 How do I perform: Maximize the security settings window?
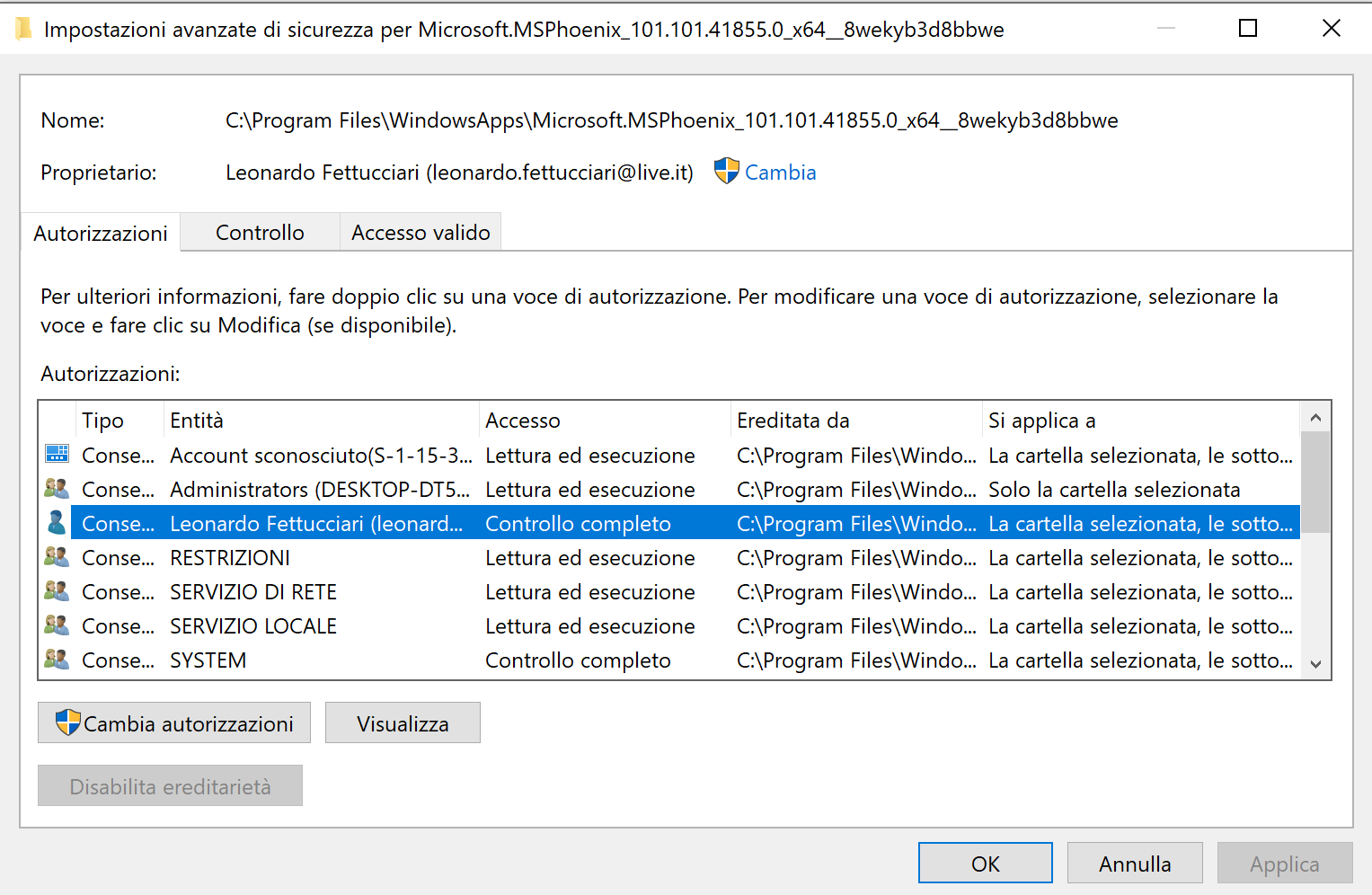pos(1248,28)
